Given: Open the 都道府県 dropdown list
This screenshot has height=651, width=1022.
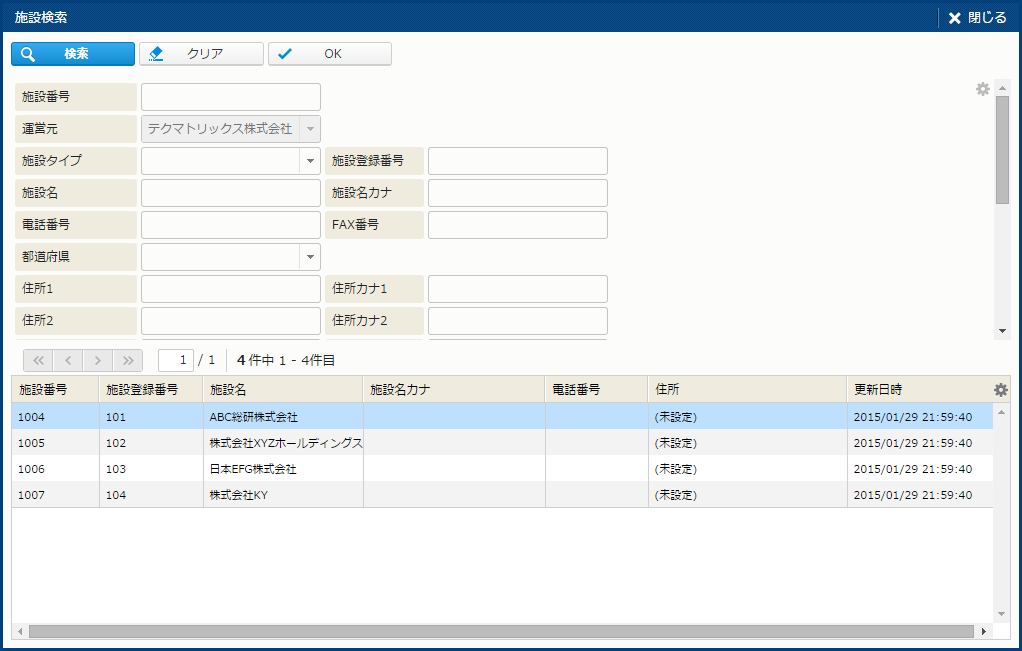Looking at the screenshot, I should point(309,257).
